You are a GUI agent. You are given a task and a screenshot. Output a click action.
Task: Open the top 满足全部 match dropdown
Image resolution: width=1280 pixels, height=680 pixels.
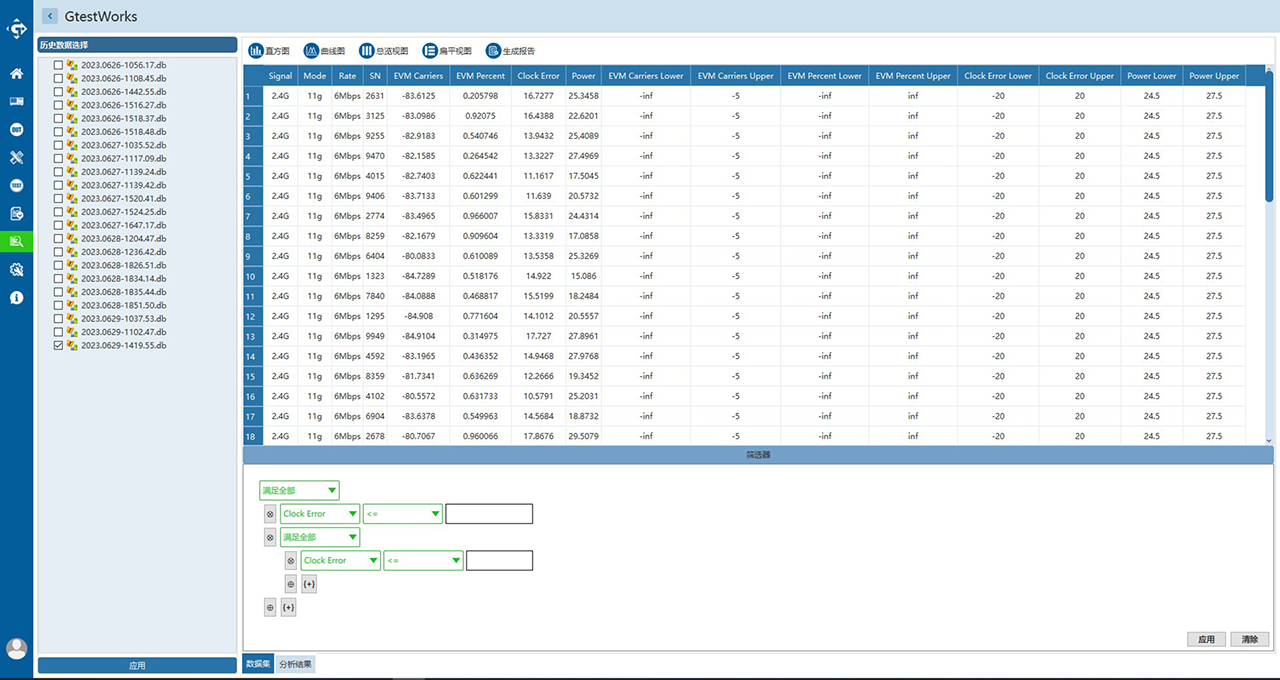click(x=299, y=490)
